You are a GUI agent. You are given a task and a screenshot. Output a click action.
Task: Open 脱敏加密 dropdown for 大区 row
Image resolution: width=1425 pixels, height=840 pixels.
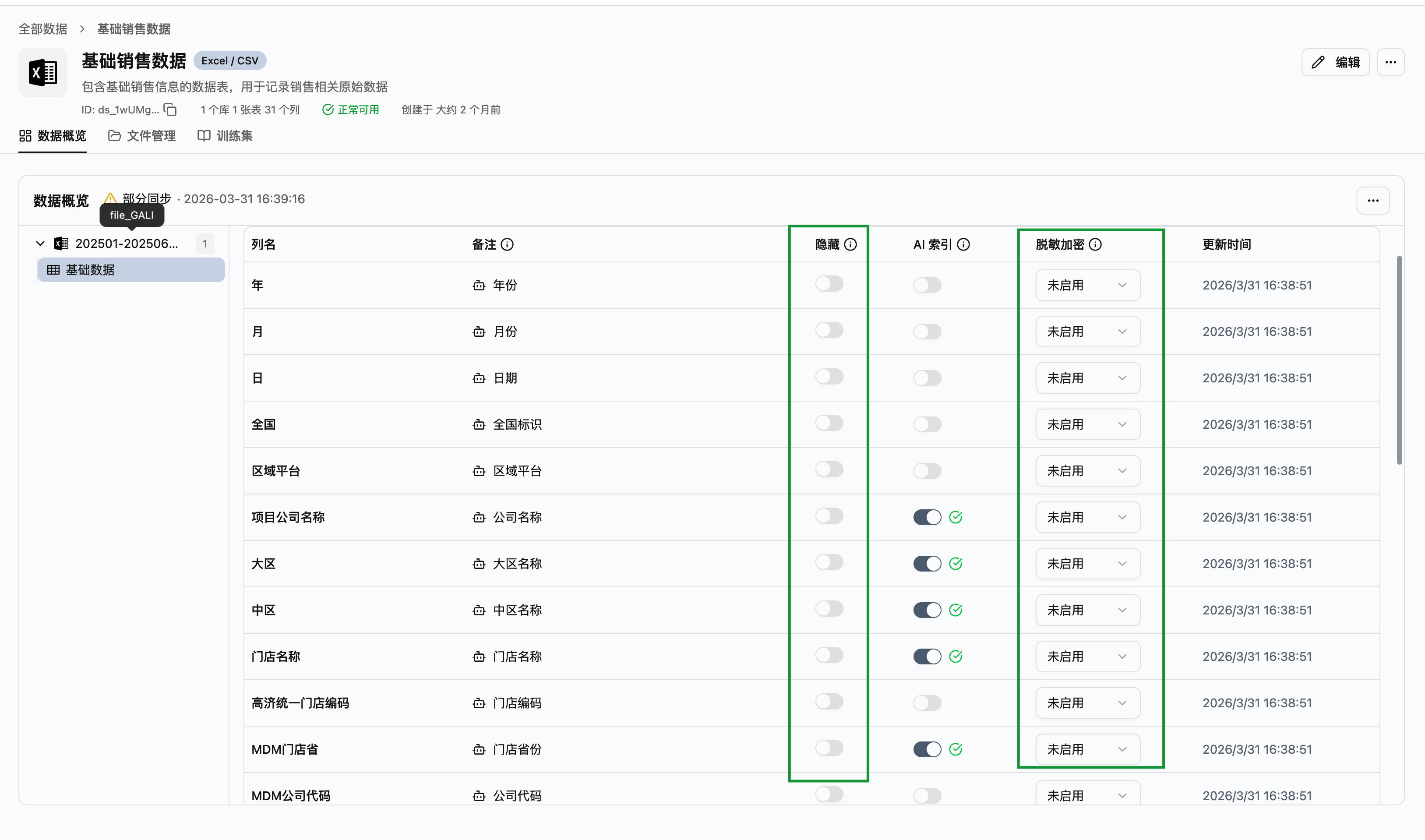(1087, 563)
